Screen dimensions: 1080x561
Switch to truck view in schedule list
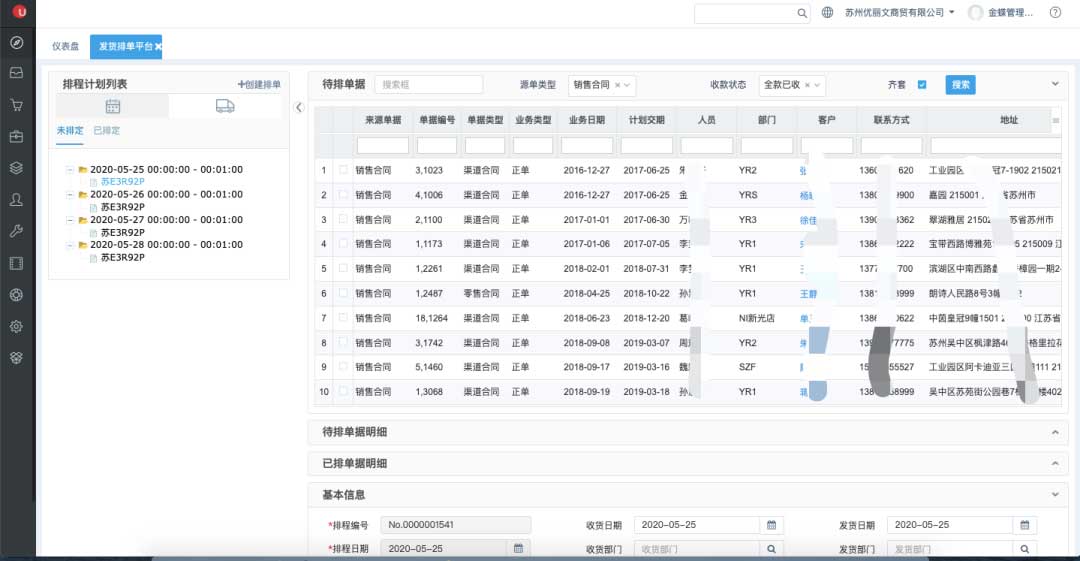pos(225,106)
